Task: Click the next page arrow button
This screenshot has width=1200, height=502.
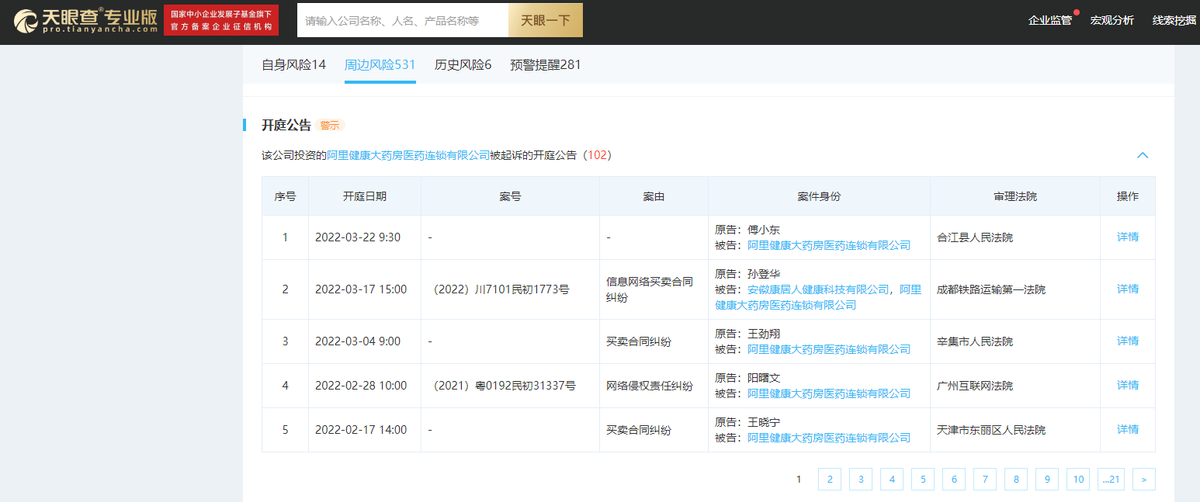Action: pos(1145,479)
